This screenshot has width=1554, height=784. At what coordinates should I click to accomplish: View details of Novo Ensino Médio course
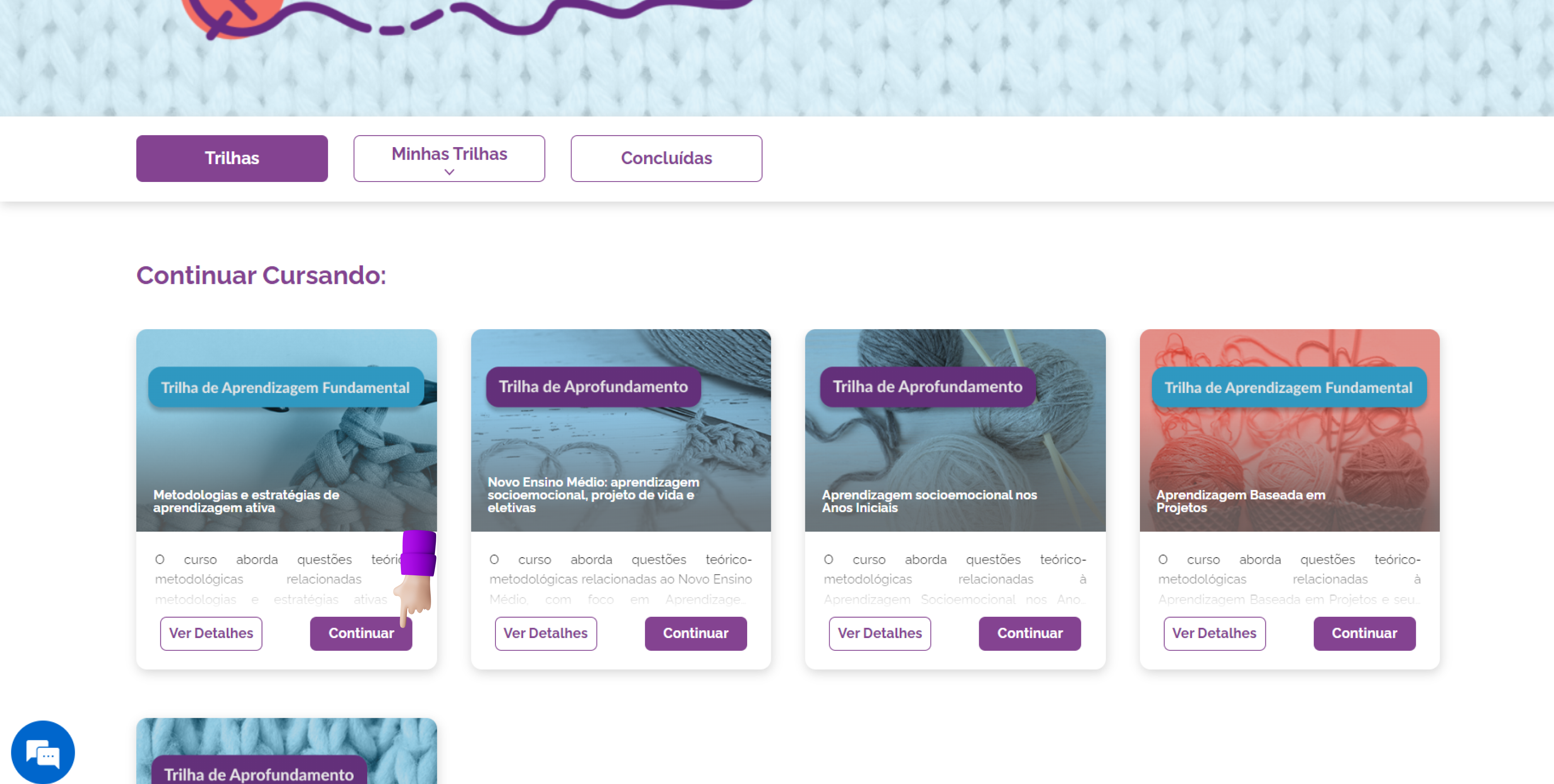(x=545, y=633)
